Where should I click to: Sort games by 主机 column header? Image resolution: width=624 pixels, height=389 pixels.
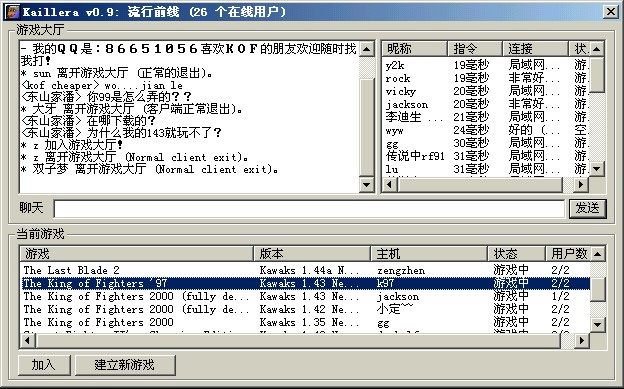(x=429, y=254)
